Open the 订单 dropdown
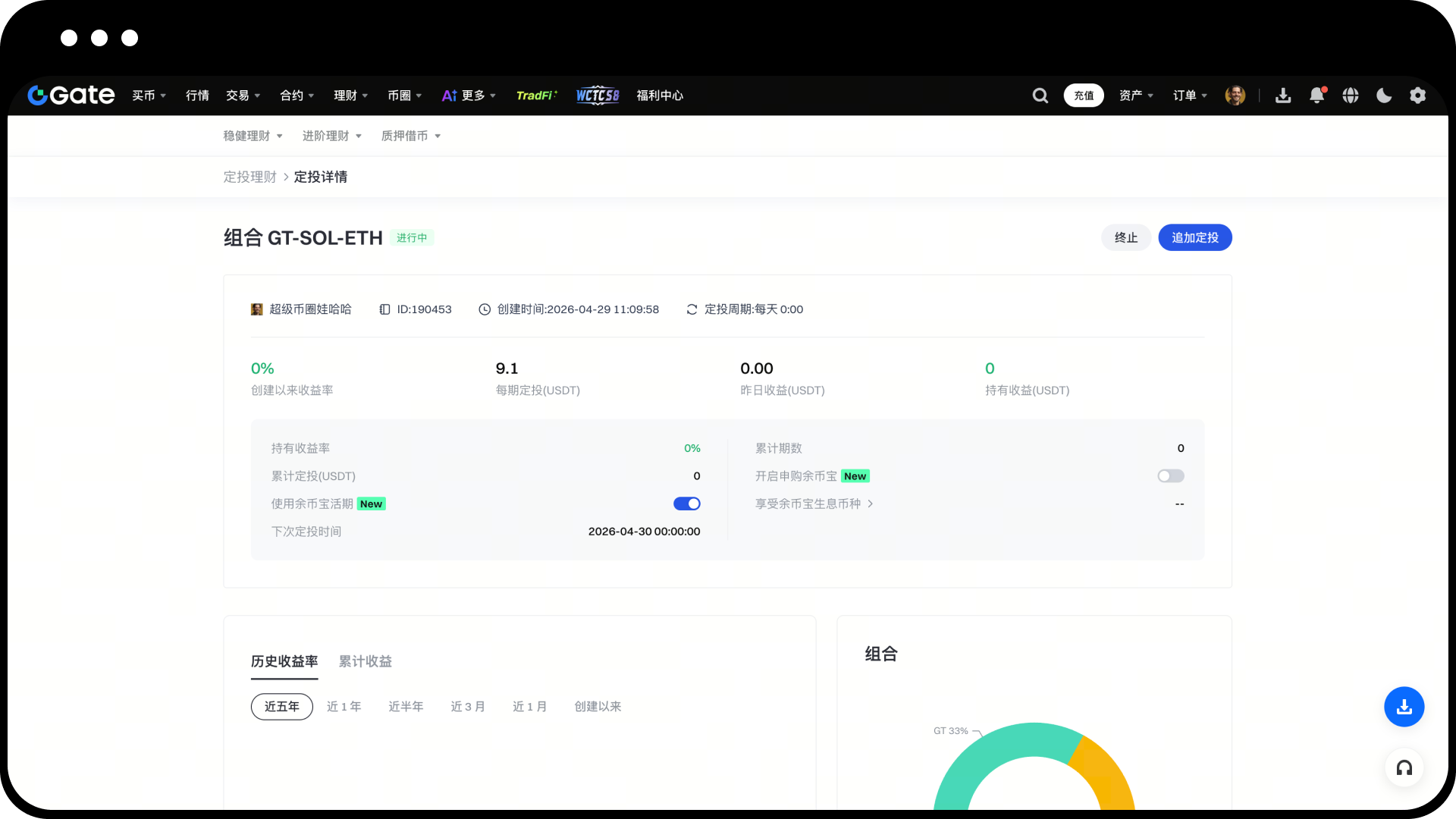 coord(1191,96)
